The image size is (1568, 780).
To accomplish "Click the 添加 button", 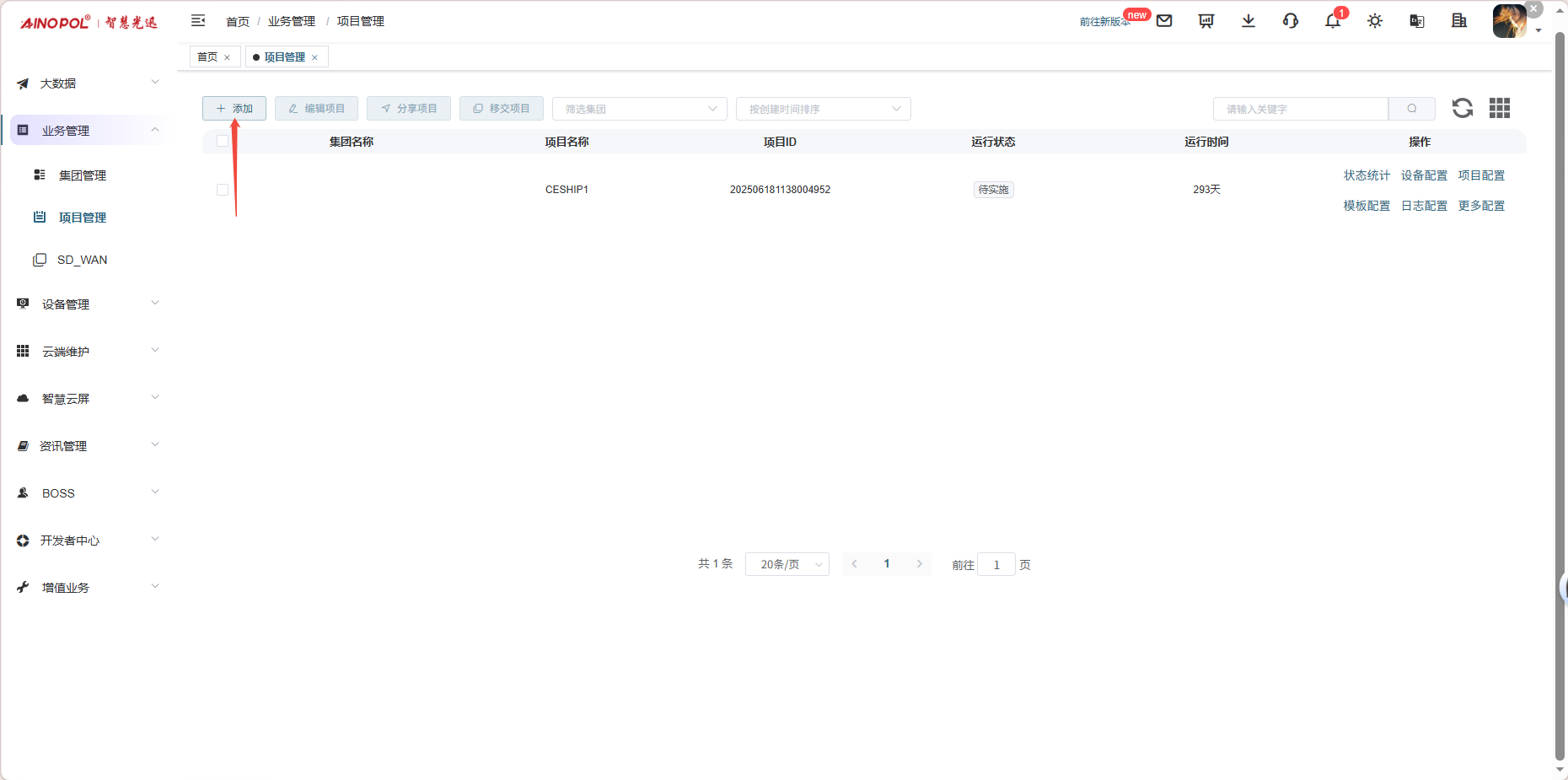I will pyautogui.click(x=234, y=109).
